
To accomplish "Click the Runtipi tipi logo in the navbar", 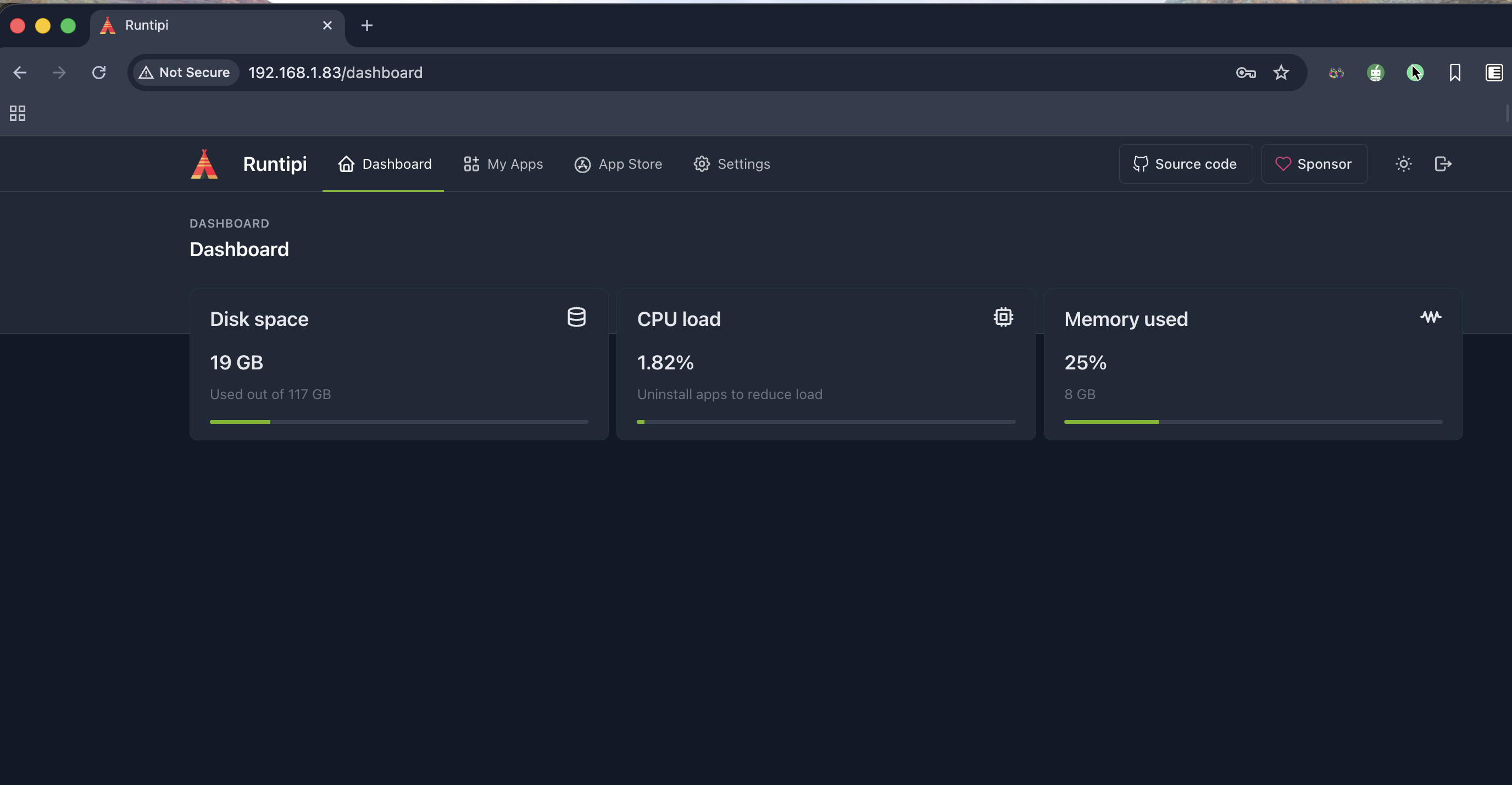I will point(204,164).
